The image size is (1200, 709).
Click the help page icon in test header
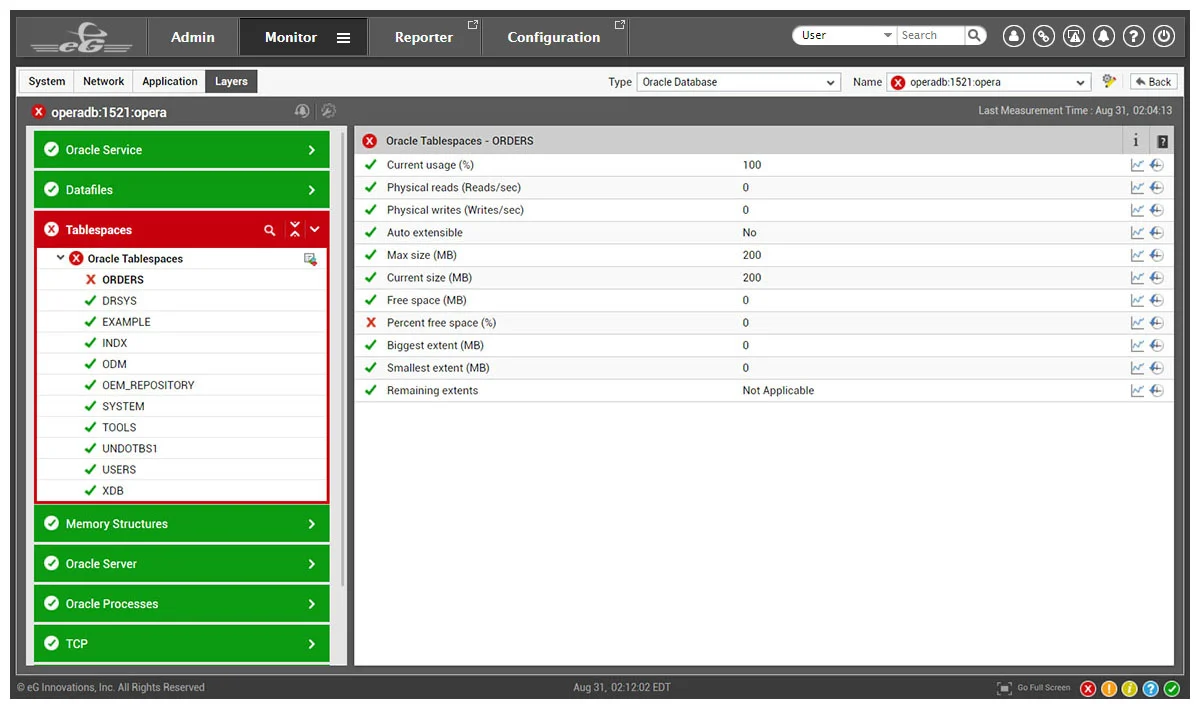[1162, 142]
